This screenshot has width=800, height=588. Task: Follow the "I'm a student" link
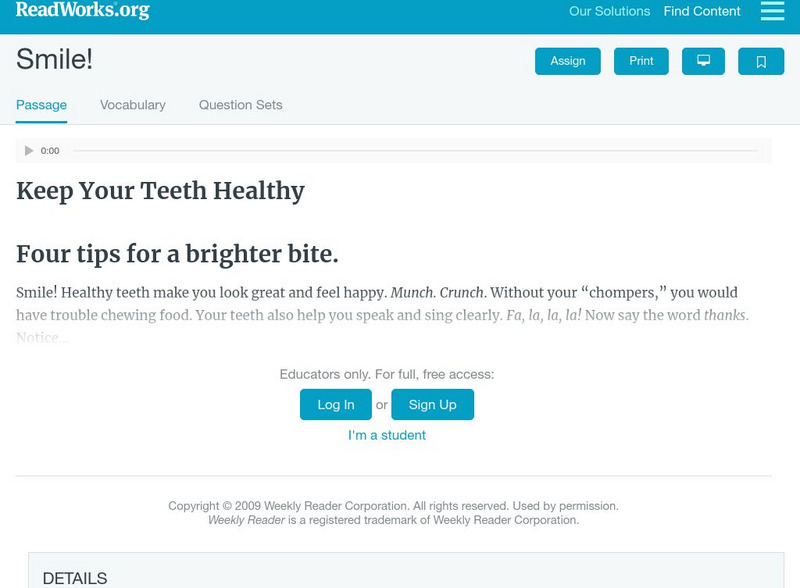tap(387, 435)
